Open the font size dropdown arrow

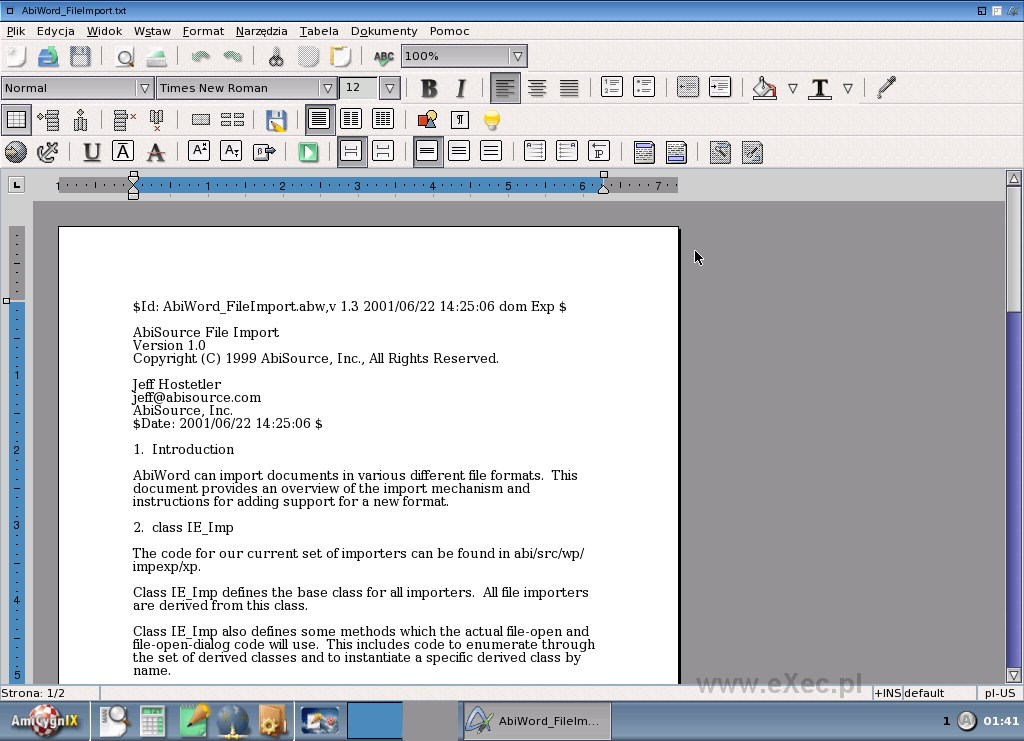point(389,88)
